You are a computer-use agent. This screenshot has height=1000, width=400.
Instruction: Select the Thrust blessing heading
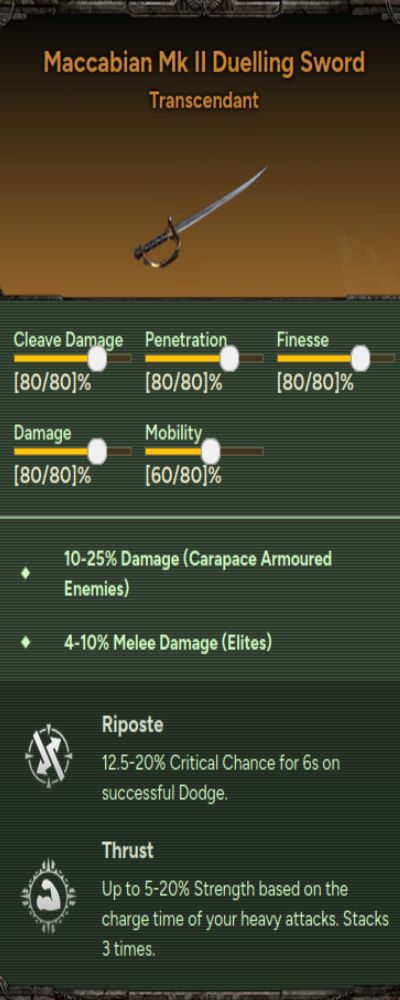coord(128,850)
